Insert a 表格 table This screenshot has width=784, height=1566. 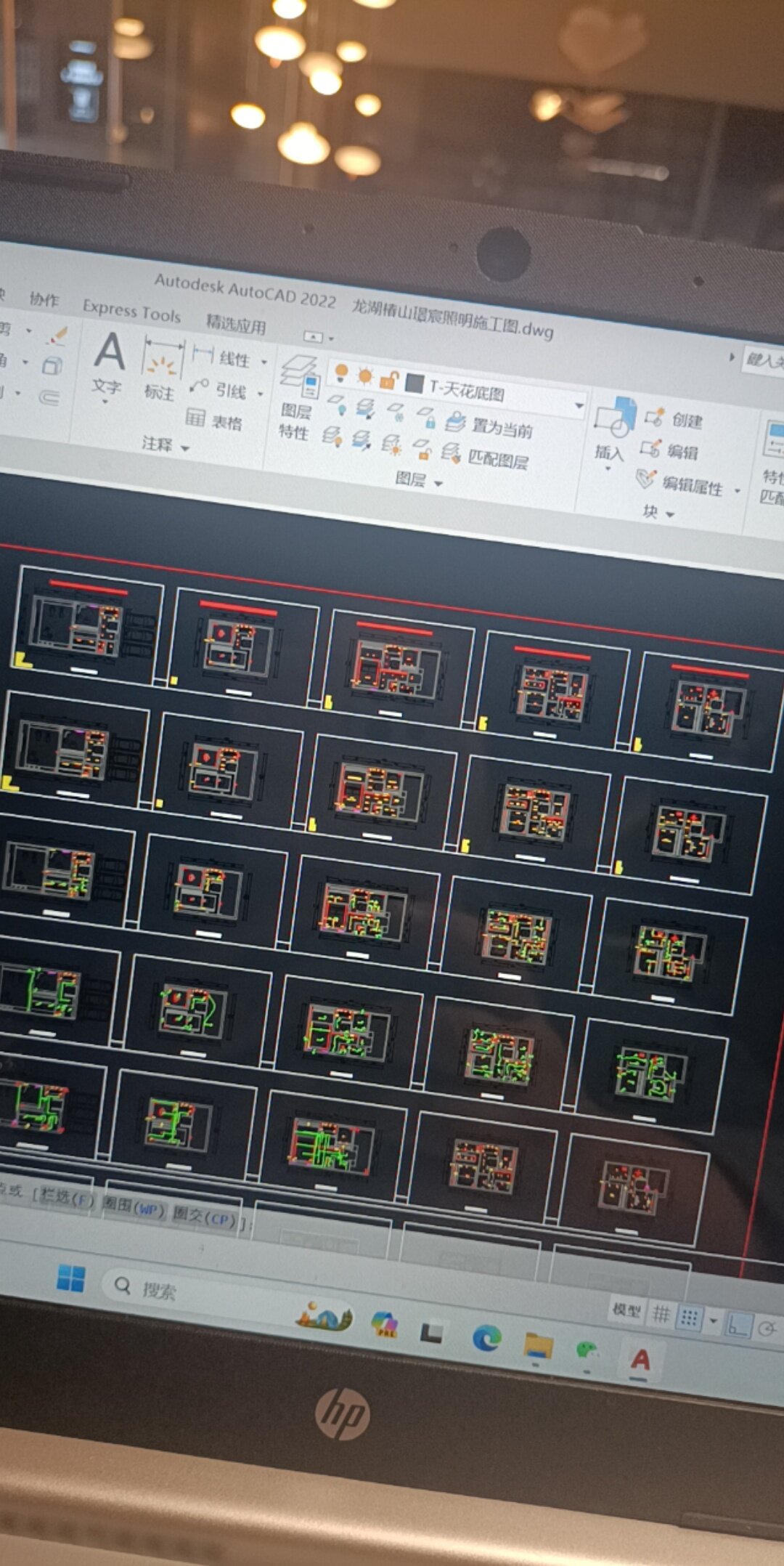tap(214, 420)
